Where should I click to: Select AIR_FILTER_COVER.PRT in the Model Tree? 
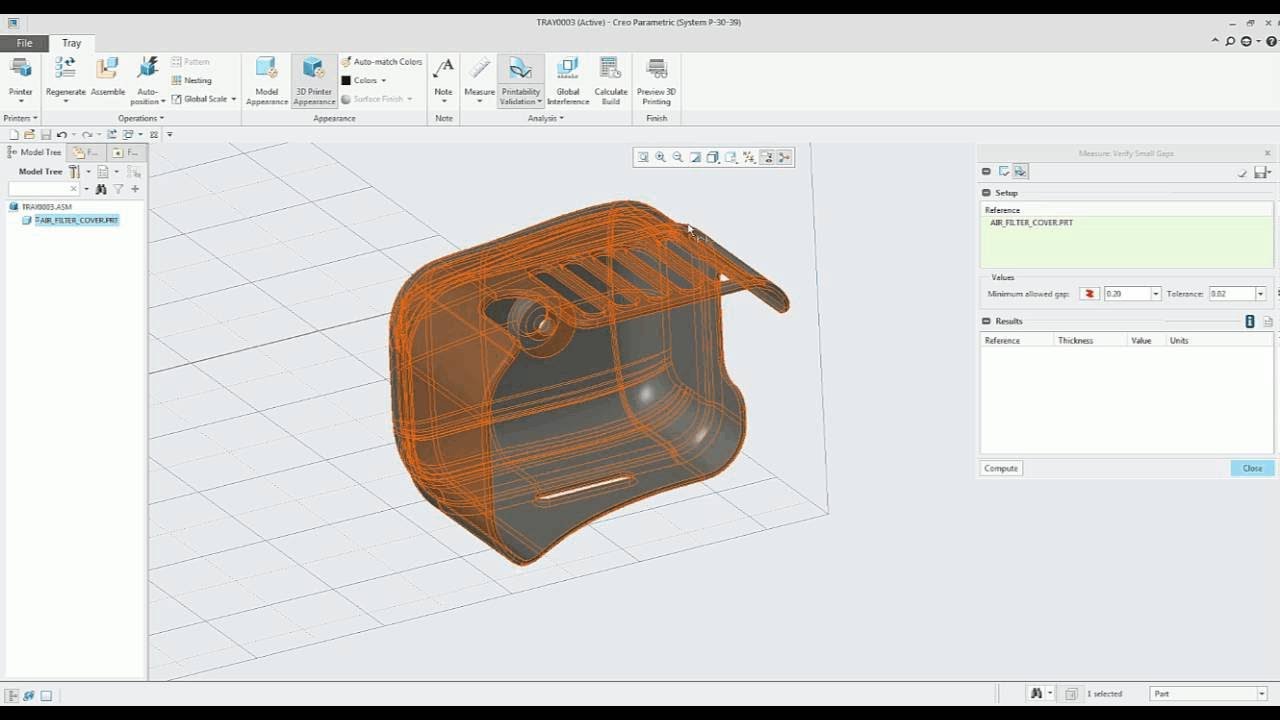pyautogui.click(x=77, y=220)
